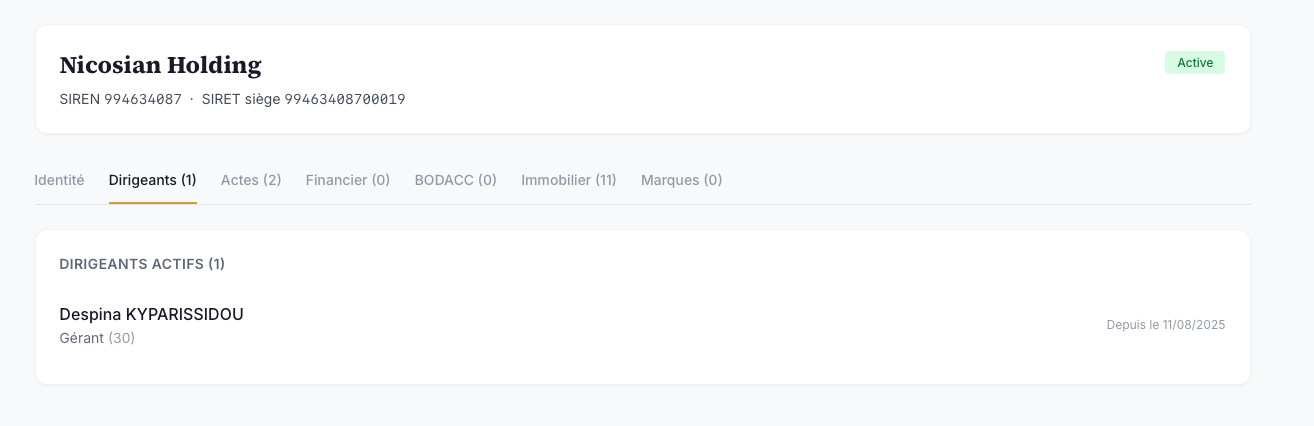Open the Actes (2) tab
The width and height of the screenshot is (1314, 426).
[x=251, y=180]
